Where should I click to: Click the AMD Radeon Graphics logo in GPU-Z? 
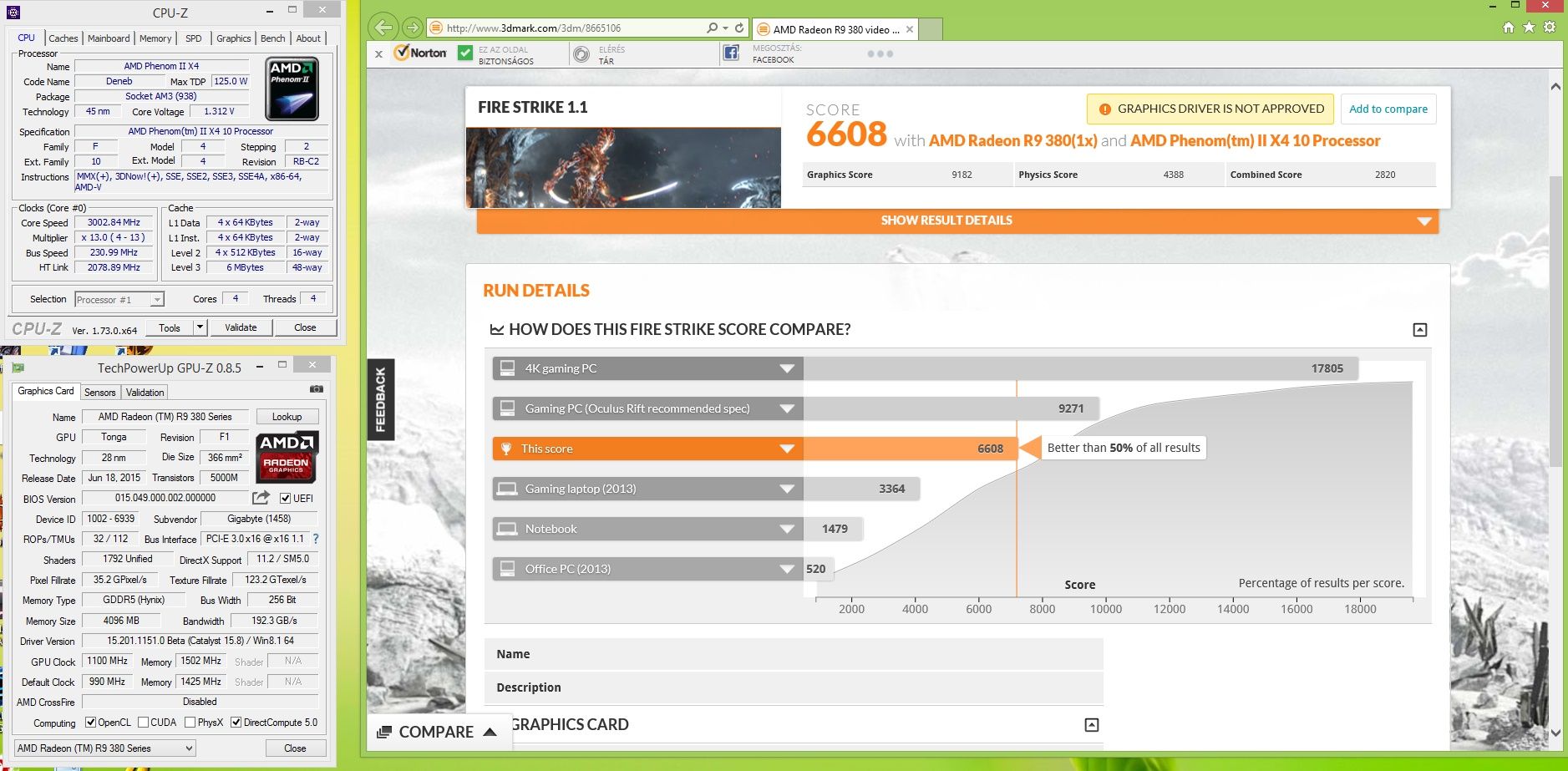(x=287, y=457)
